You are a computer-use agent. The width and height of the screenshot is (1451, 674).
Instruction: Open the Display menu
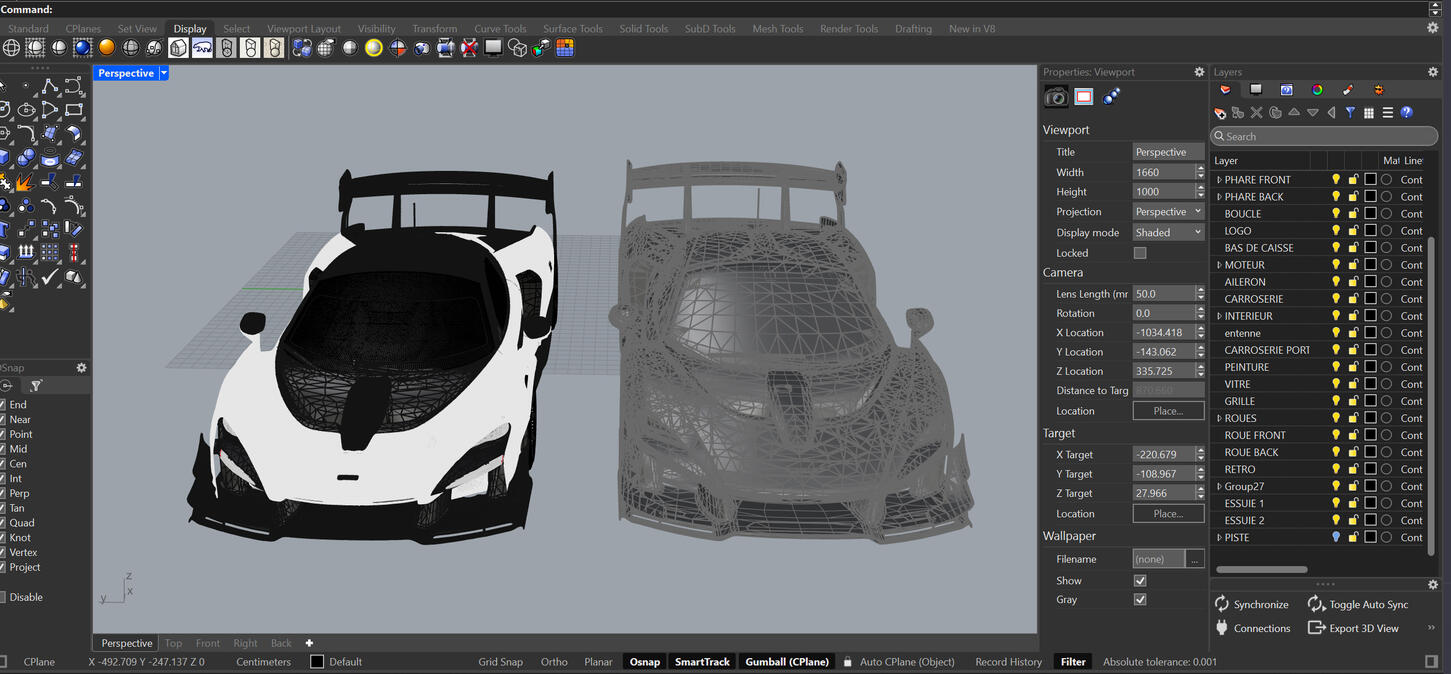click(x=189, y=28)
